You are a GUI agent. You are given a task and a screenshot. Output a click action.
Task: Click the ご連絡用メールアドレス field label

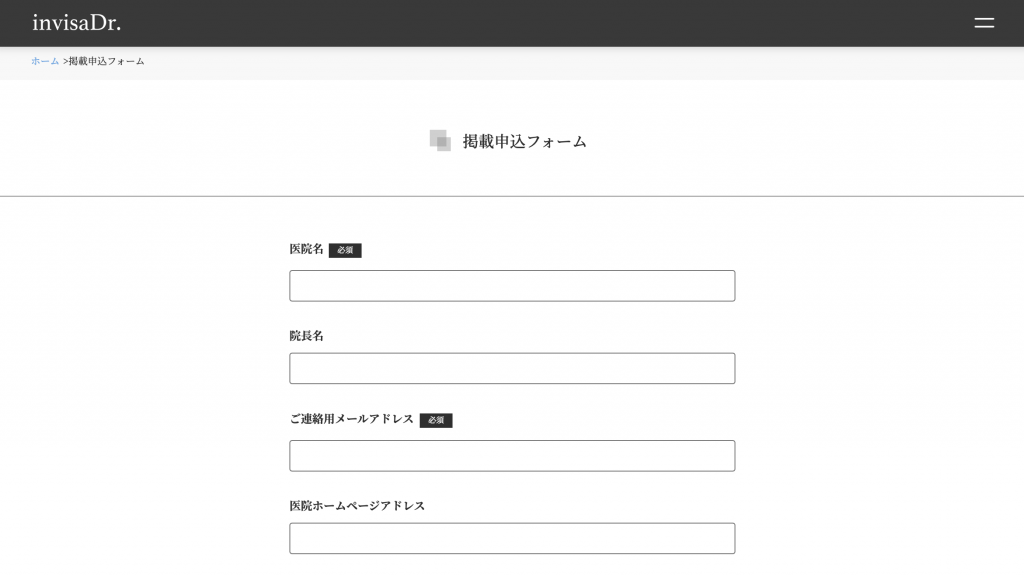(351, 419)
